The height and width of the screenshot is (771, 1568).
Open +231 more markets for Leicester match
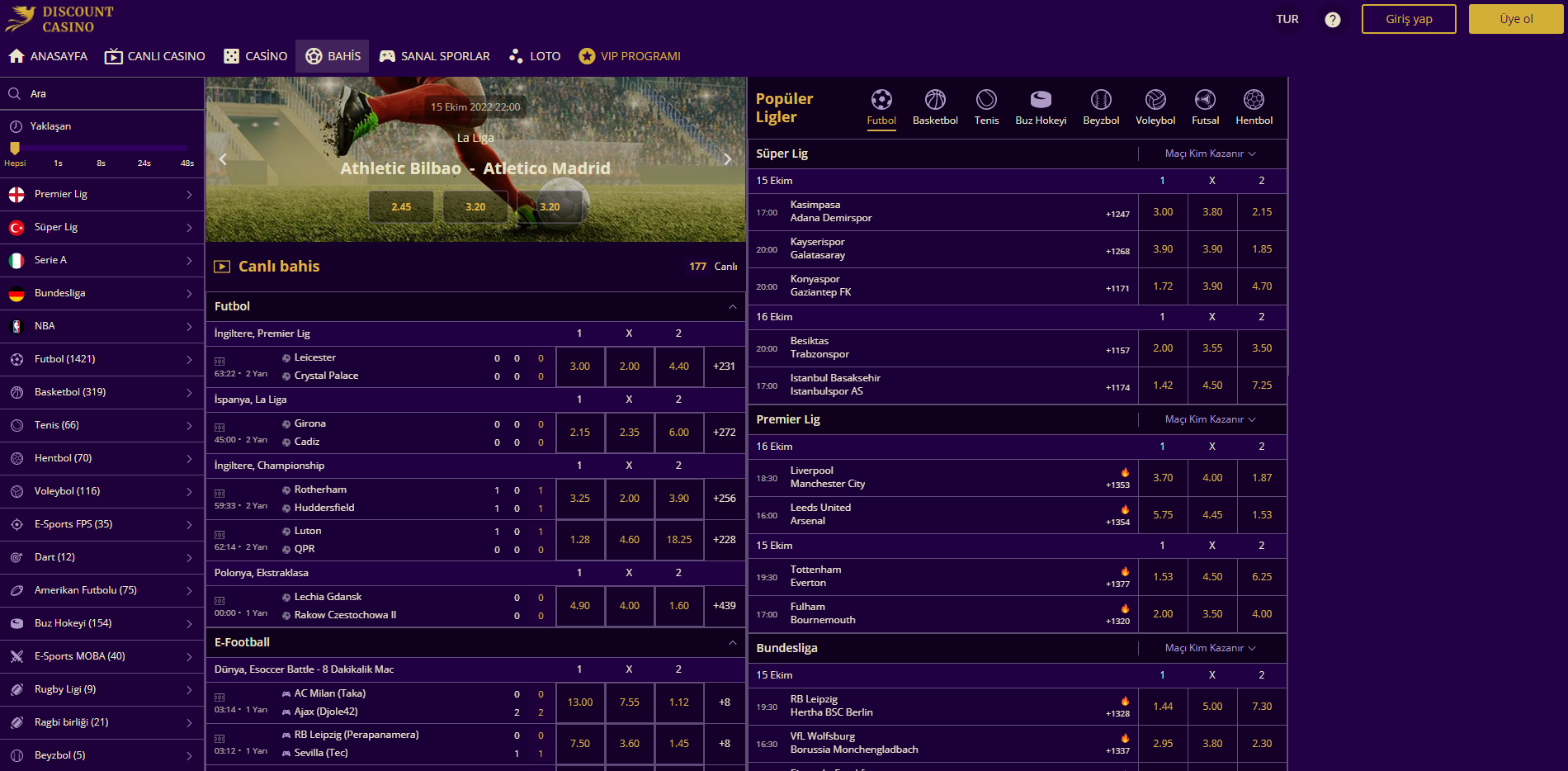pyautogui.click(x=725, y=367)
